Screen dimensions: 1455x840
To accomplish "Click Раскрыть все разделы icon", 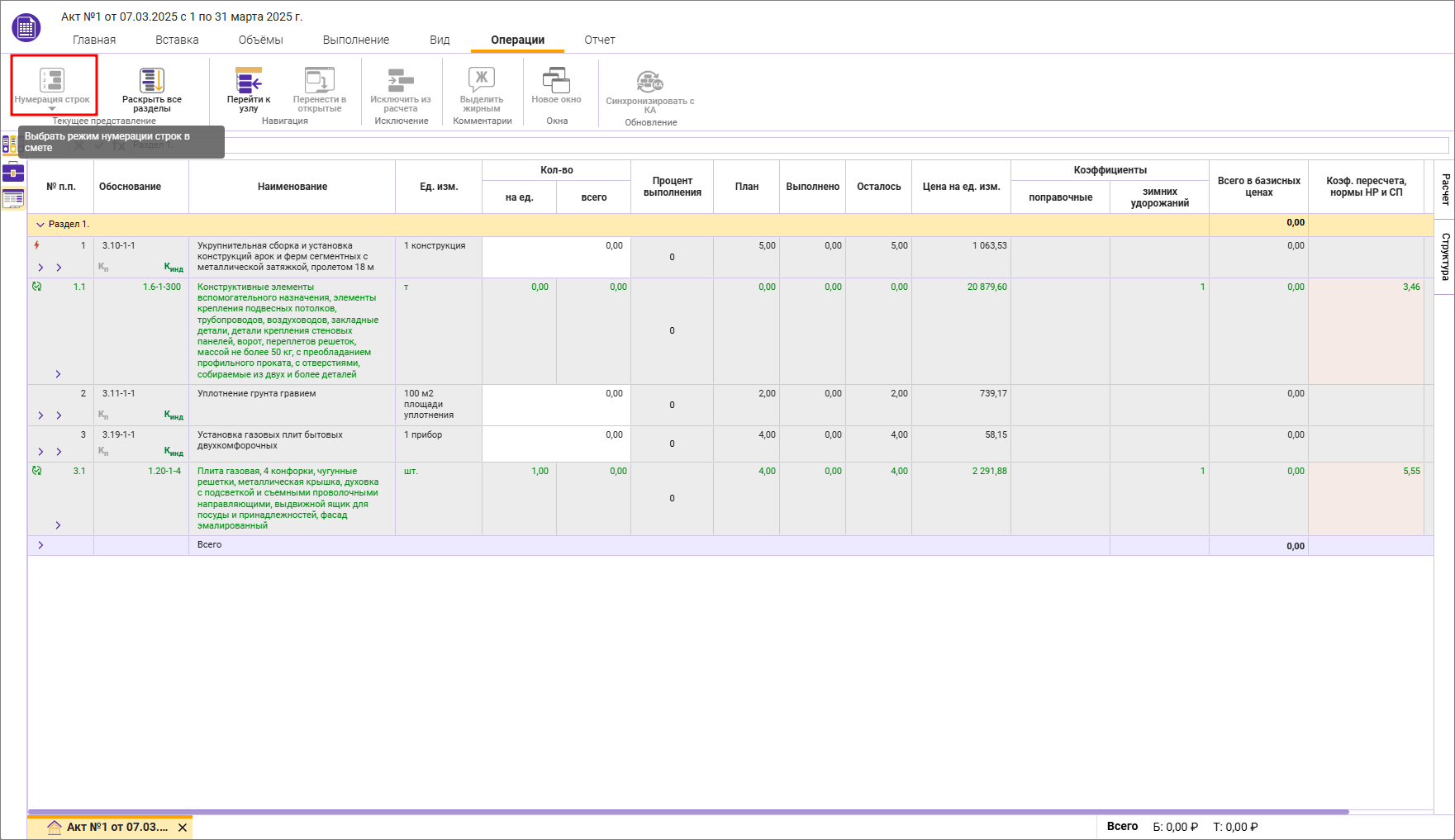I will [152, 81].
